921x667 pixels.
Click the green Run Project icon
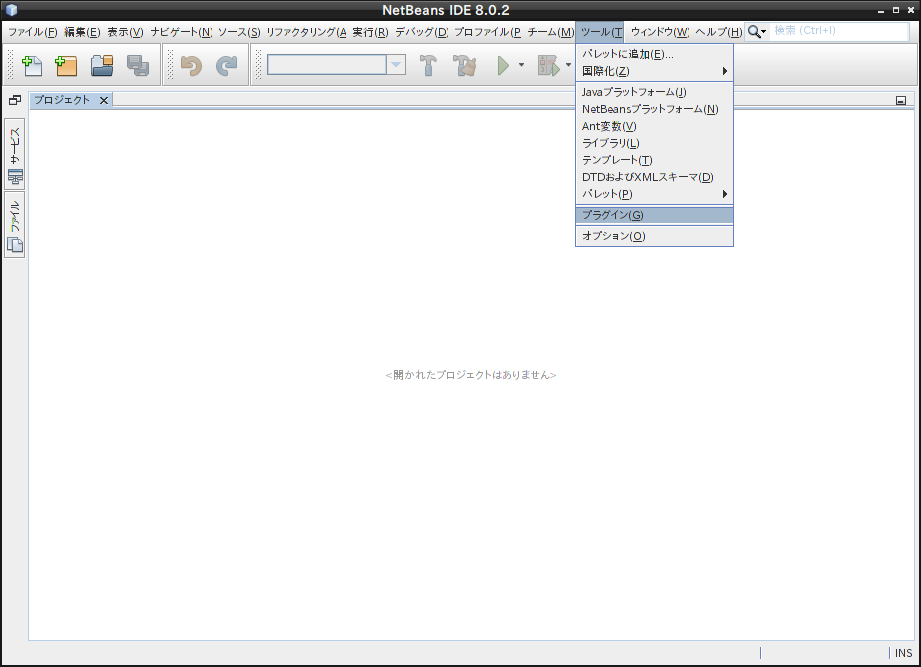503,65
